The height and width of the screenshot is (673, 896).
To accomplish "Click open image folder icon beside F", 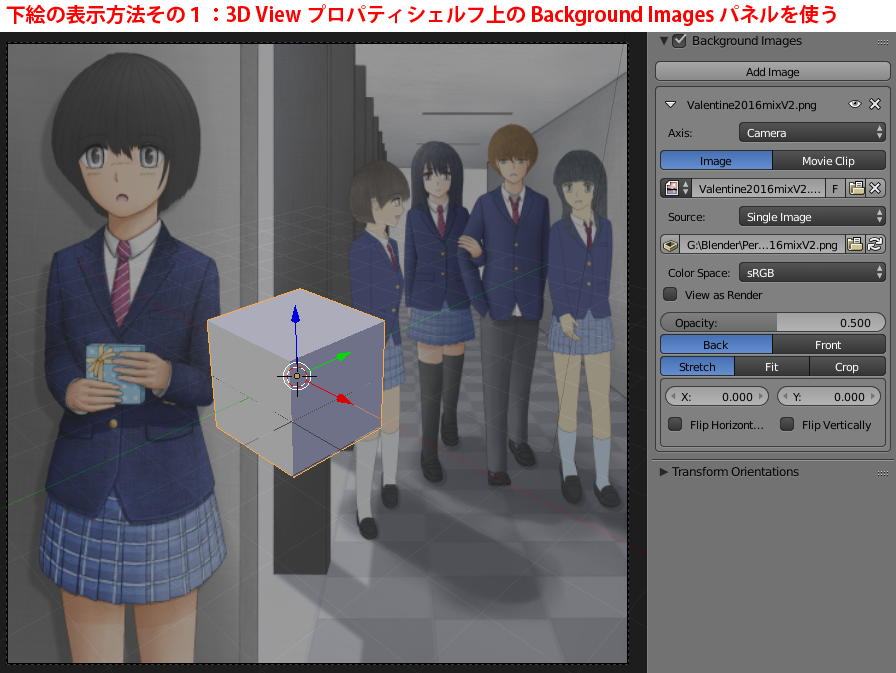I will click(x=856, y=189).
